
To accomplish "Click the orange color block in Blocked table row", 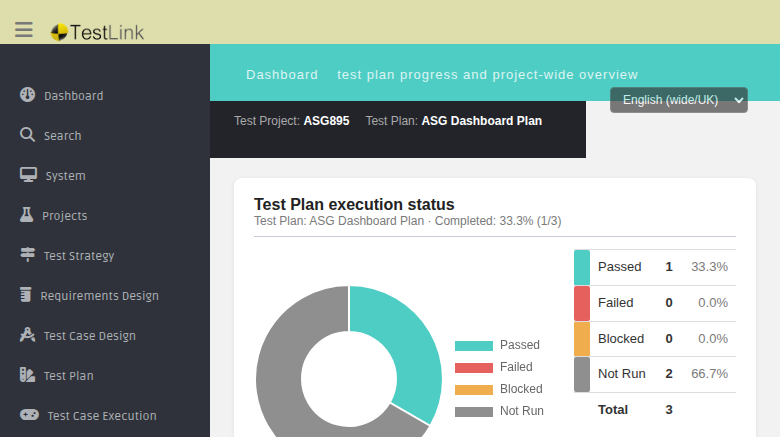I will (582, 339).
